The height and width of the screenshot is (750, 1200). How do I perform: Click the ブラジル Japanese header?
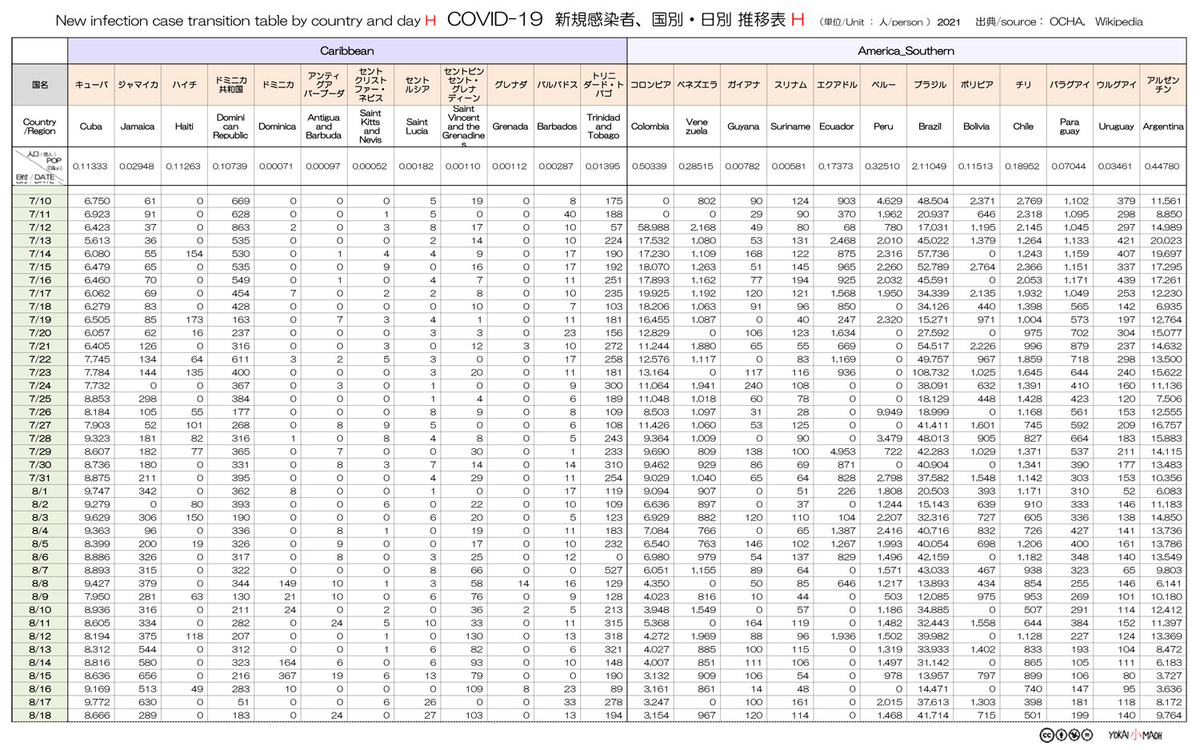pos(931,86)
